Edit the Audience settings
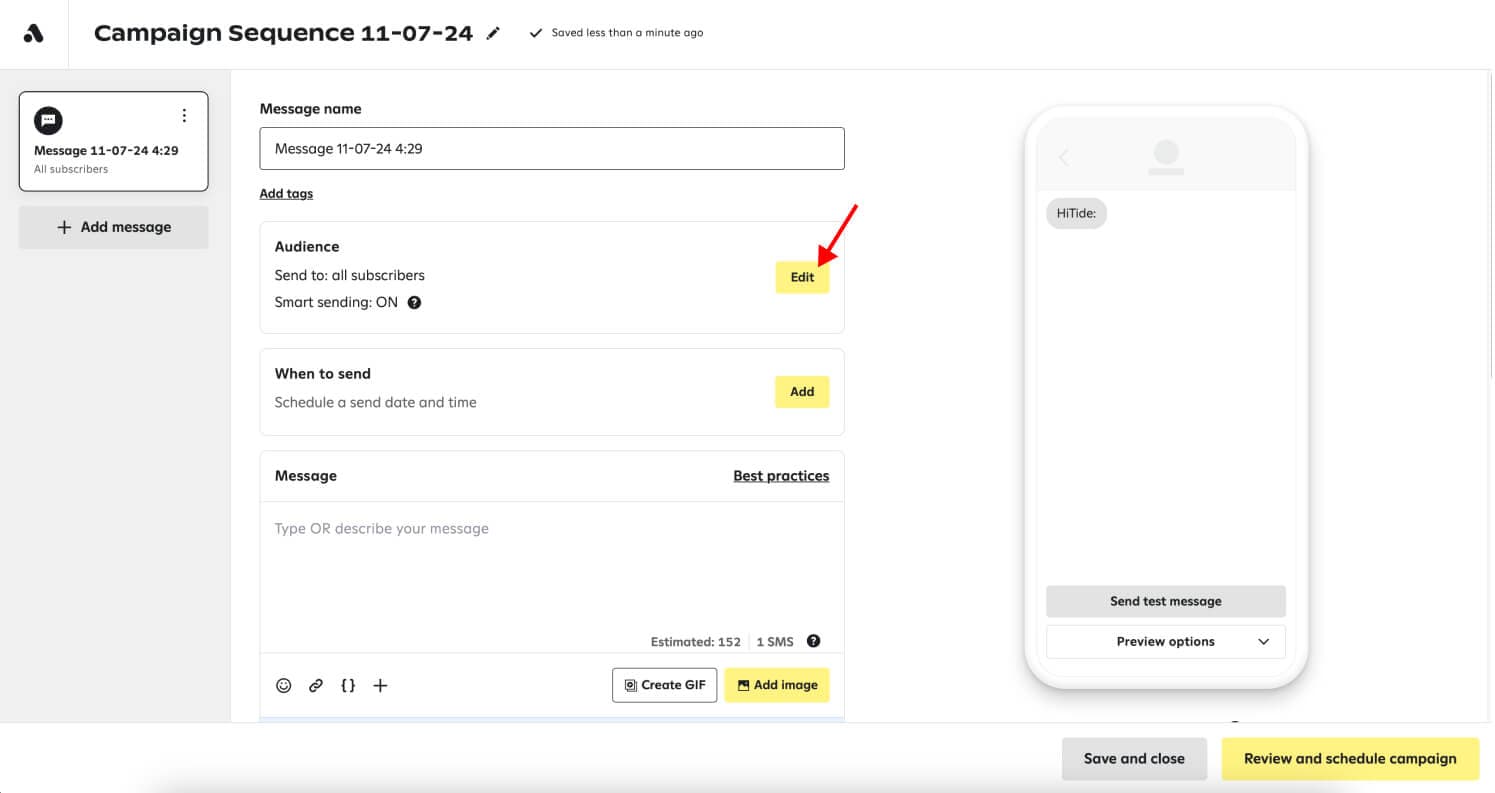This screenshot has width=1495, height=793. coord(802,277)
